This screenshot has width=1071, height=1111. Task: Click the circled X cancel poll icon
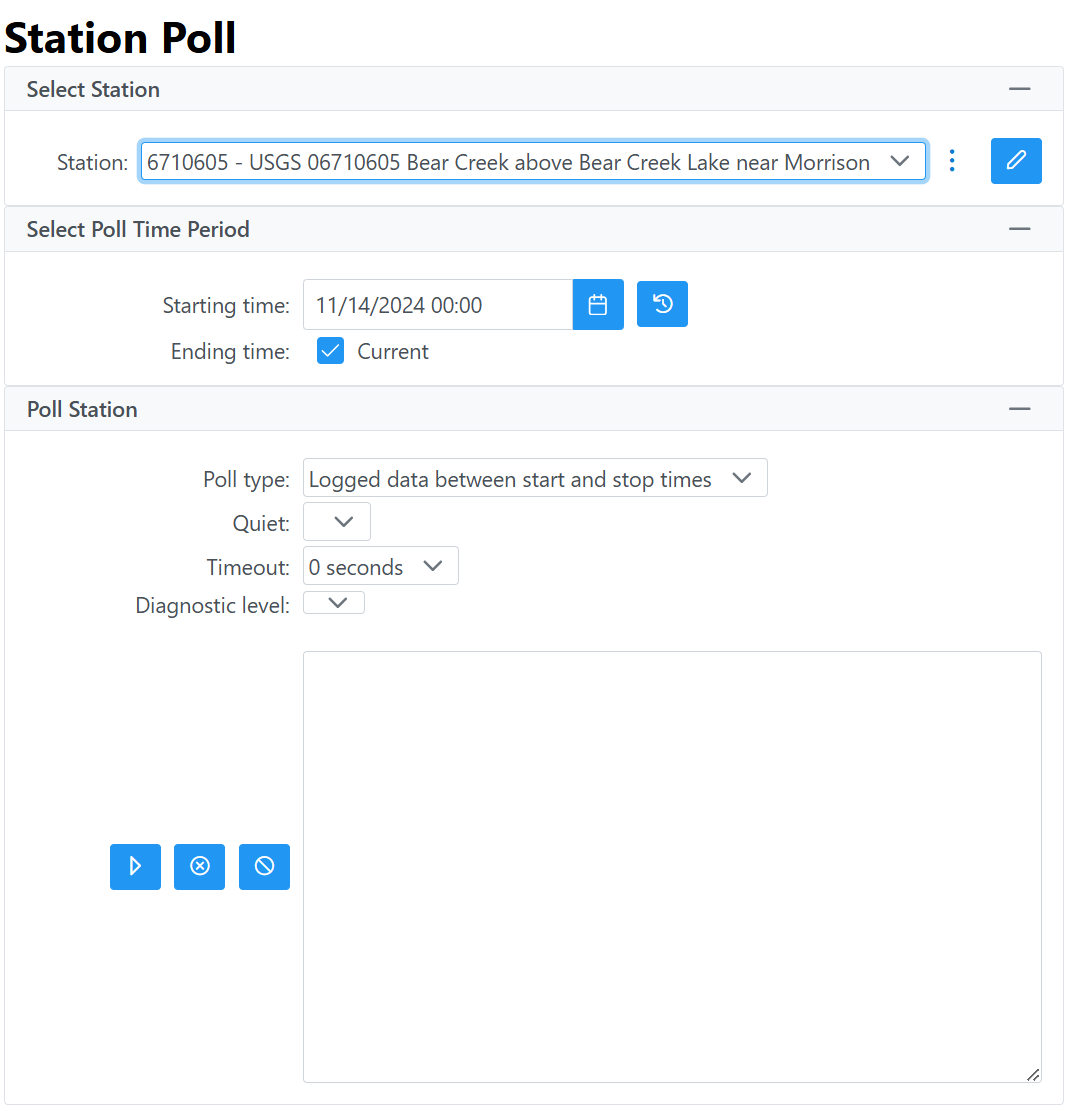(x=200, y=866)
